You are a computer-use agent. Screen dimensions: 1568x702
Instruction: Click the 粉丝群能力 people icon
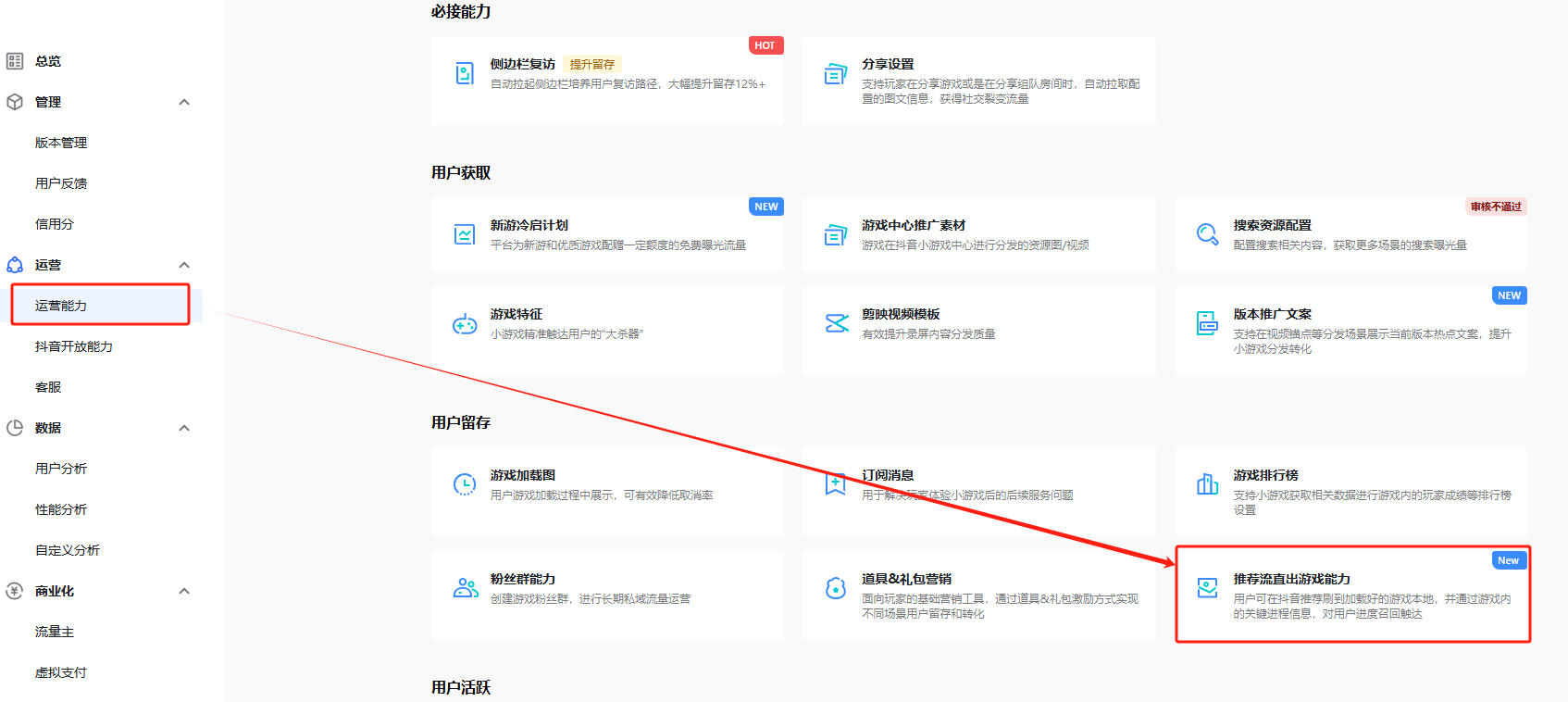(466, 588)
